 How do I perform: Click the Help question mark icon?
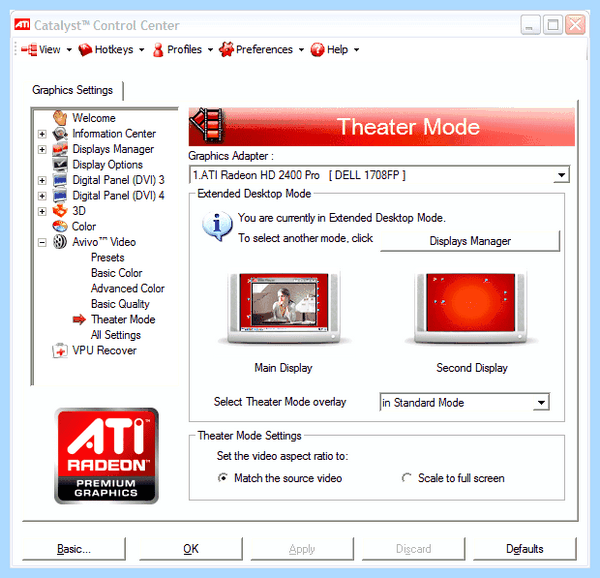click(318, 50)
